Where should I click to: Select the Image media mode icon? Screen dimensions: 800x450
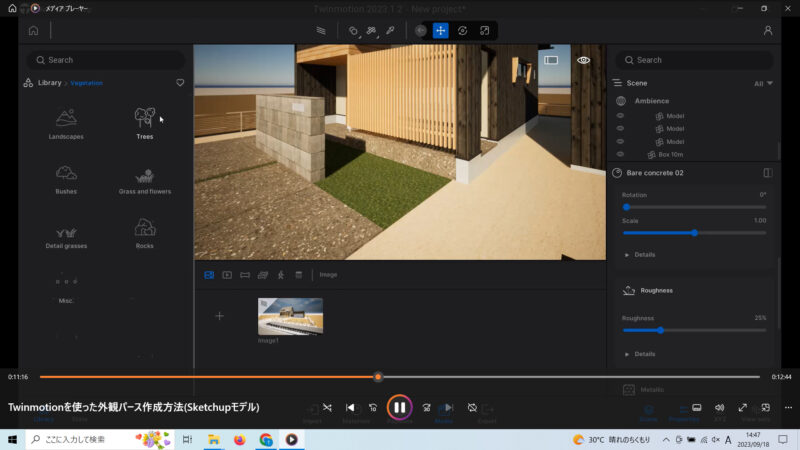[209, 275]
